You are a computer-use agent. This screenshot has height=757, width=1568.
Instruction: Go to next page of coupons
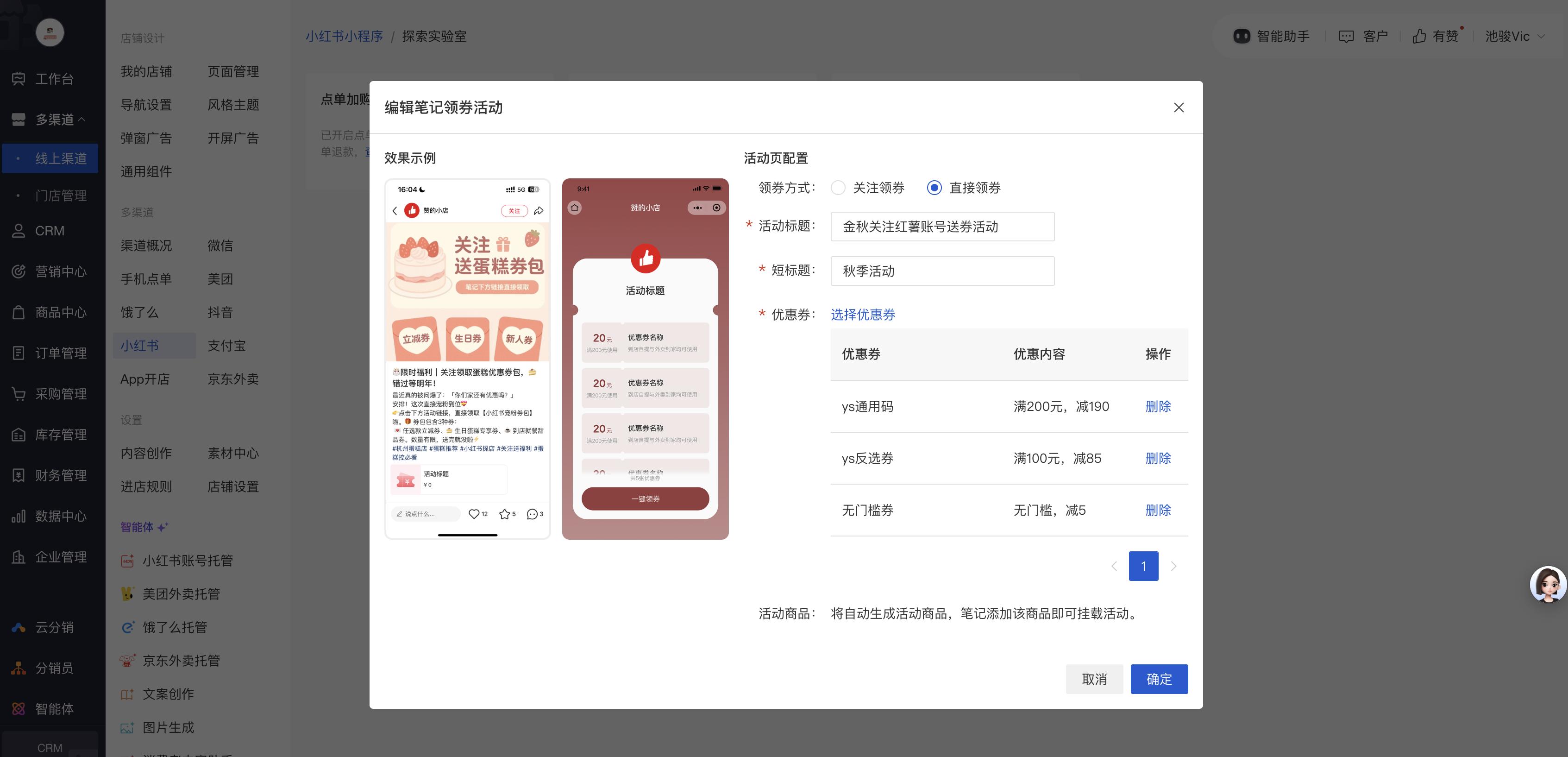[x=1173, y=567]
